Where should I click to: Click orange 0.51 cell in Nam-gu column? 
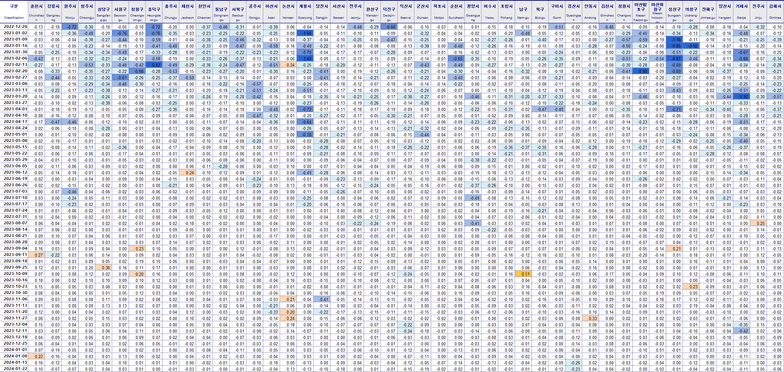point(523,274)
